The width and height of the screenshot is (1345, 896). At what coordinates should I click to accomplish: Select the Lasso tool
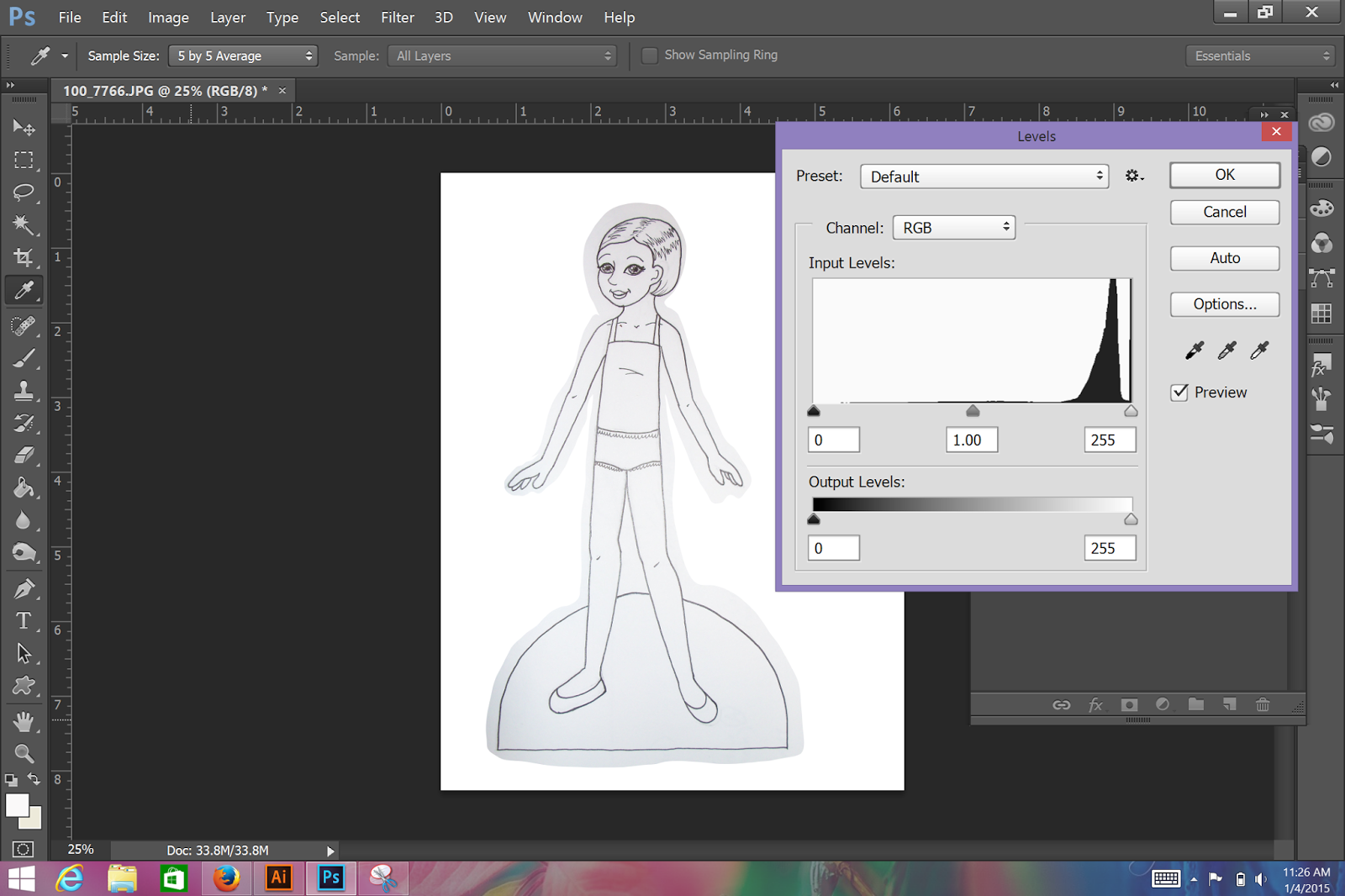[24, 192]
